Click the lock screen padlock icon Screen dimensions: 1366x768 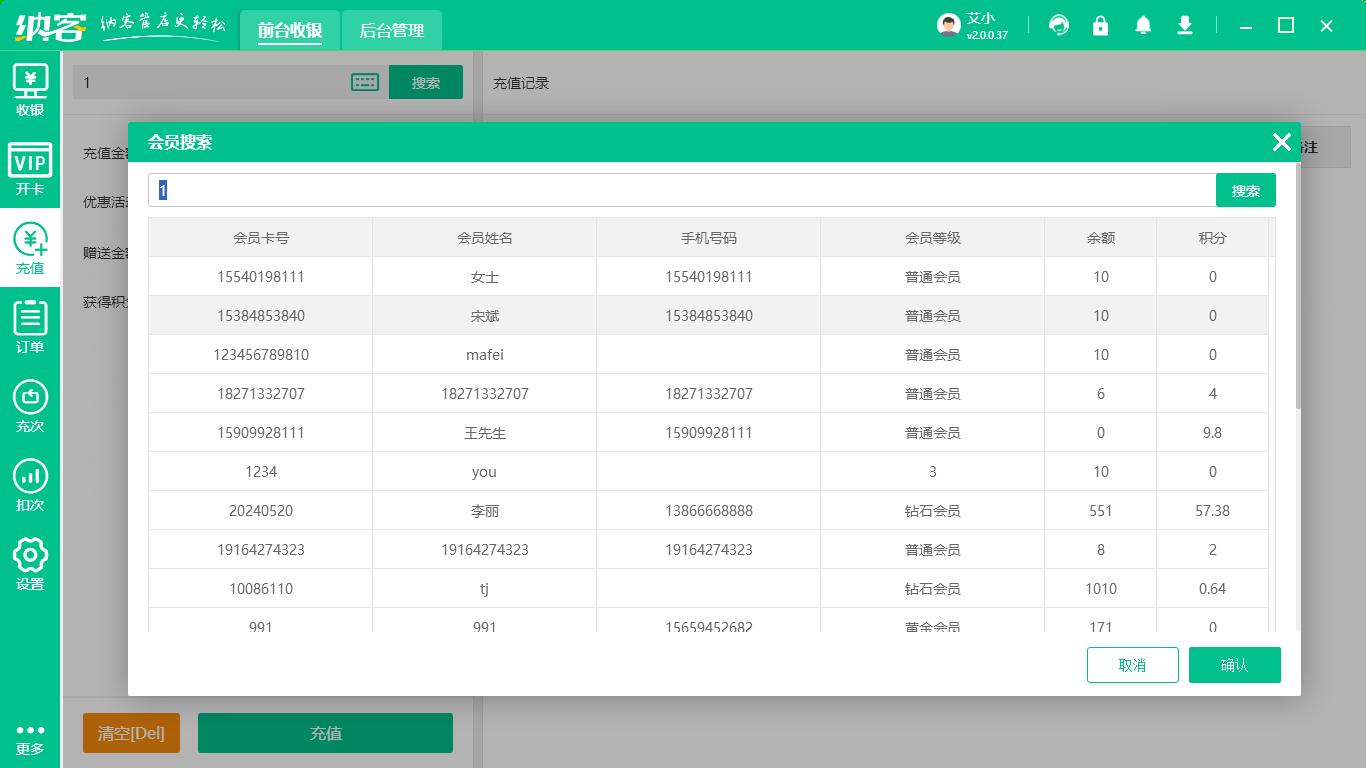coord(1101,26)
